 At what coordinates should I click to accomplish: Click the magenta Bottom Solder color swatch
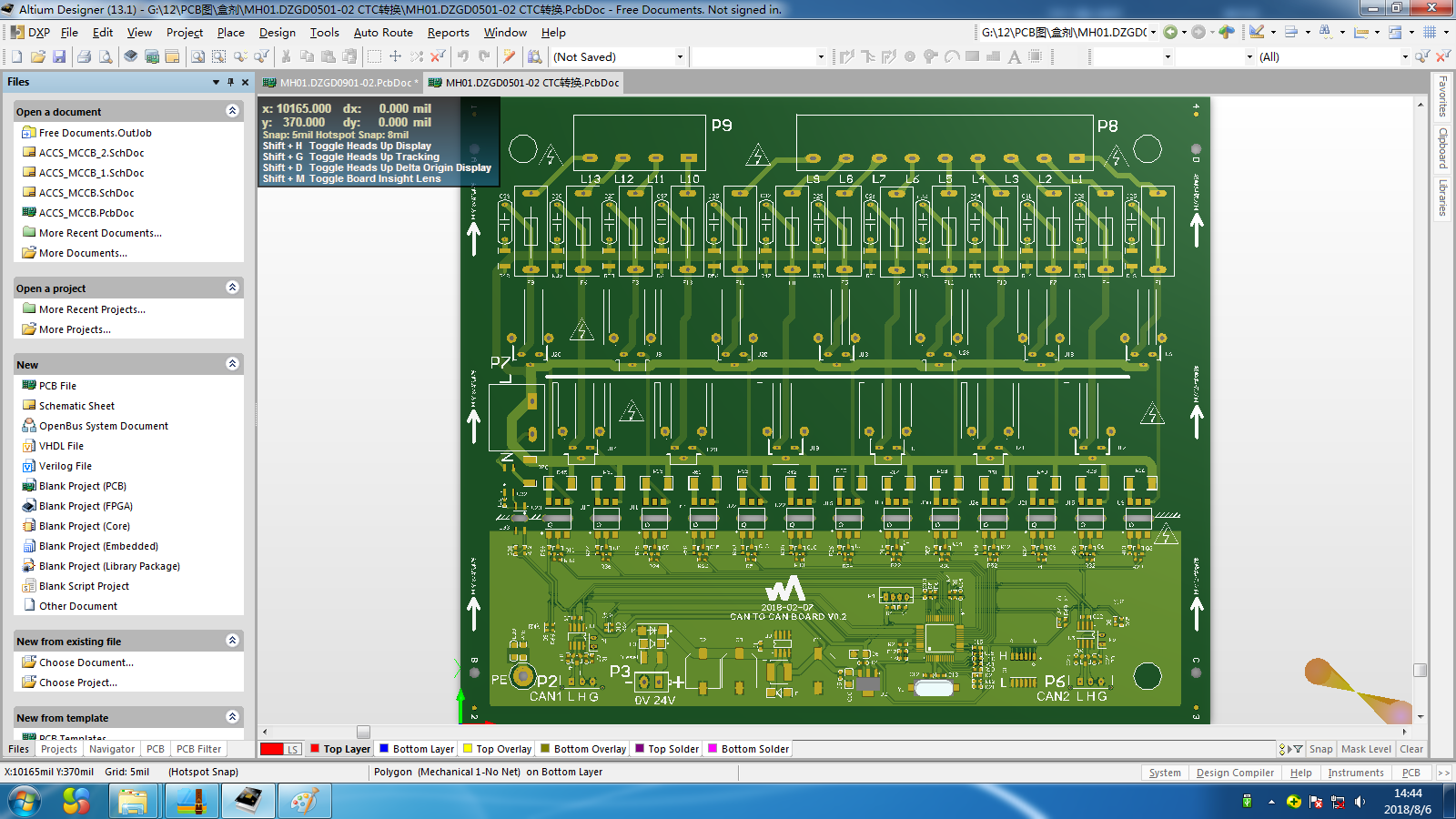pos(713,749)
